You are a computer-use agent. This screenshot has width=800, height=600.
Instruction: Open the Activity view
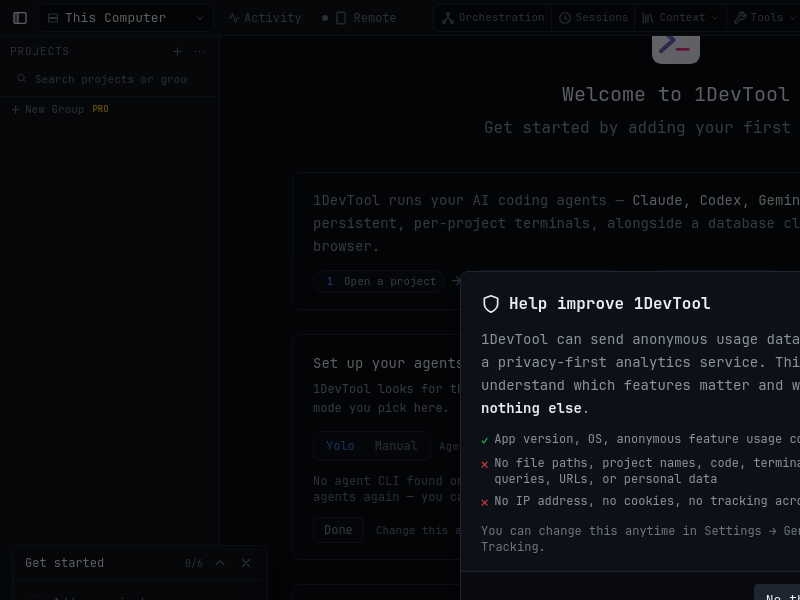[x=265, y=18]
